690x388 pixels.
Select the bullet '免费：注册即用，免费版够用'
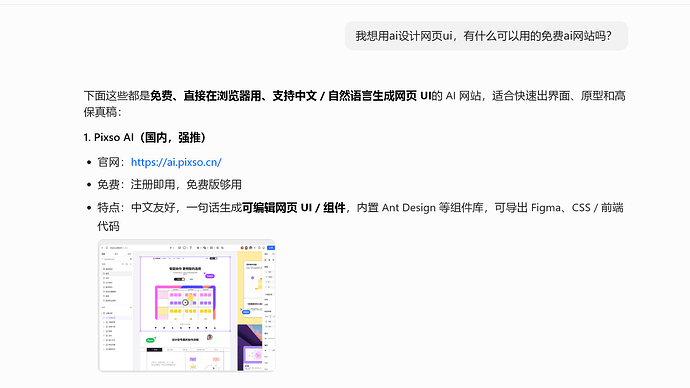(x=169, y=184)
